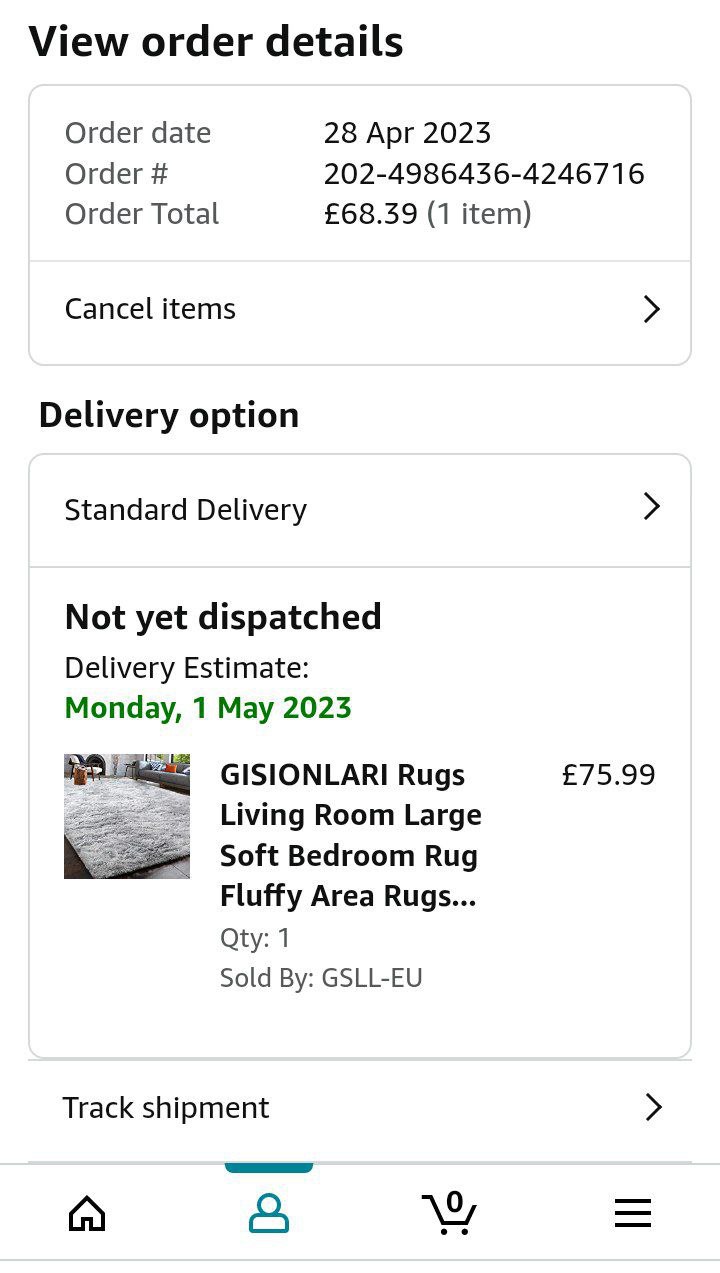Tap the Cancel items chevron arrow
Screen dimensions: 720x1273
click(651, 309)
